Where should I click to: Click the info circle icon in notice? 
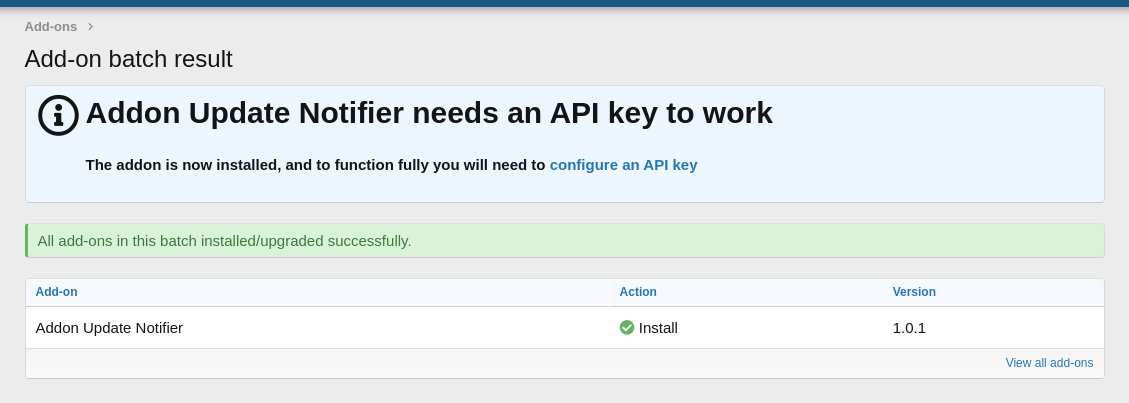point(58,115)
